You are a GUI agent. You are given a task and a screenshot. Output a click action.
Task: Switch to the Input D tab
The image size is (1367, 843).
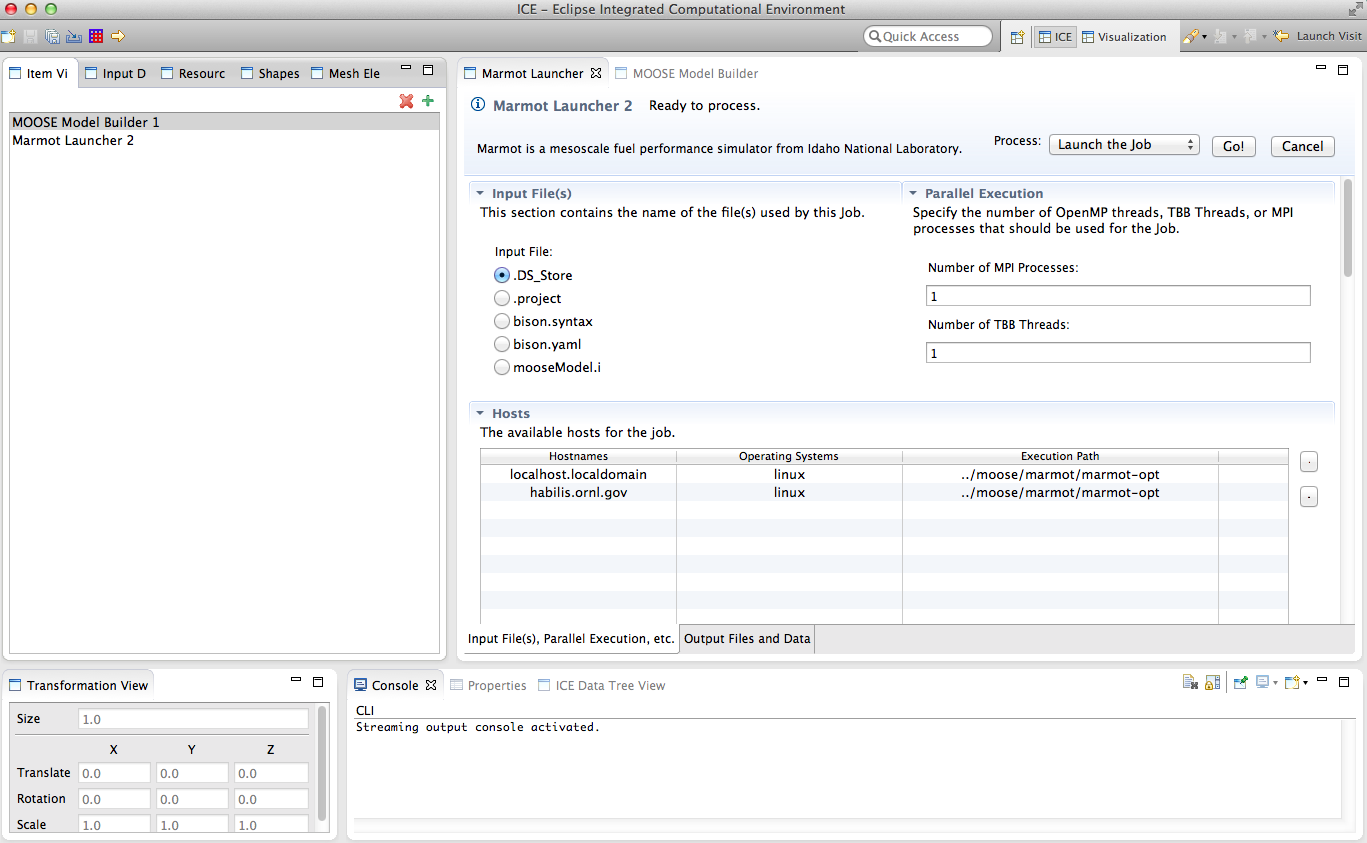tap(115, 73)
